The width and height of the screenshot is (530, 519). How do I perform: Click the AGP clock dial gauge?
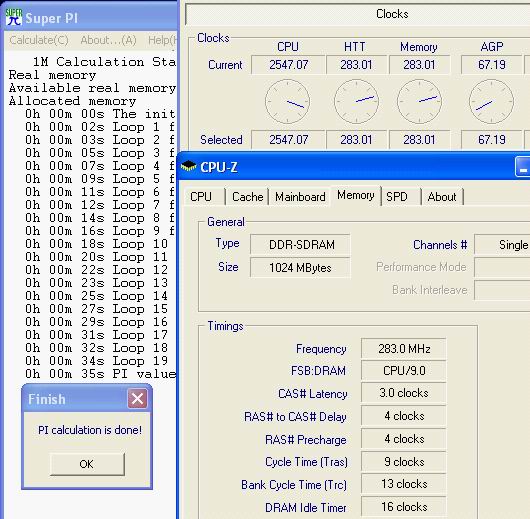point(491,101)
